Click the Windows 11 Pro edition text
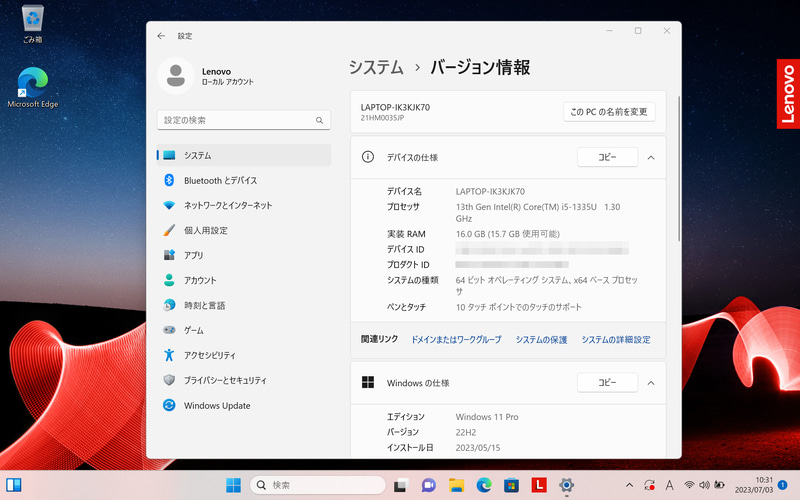 point(487,417)
